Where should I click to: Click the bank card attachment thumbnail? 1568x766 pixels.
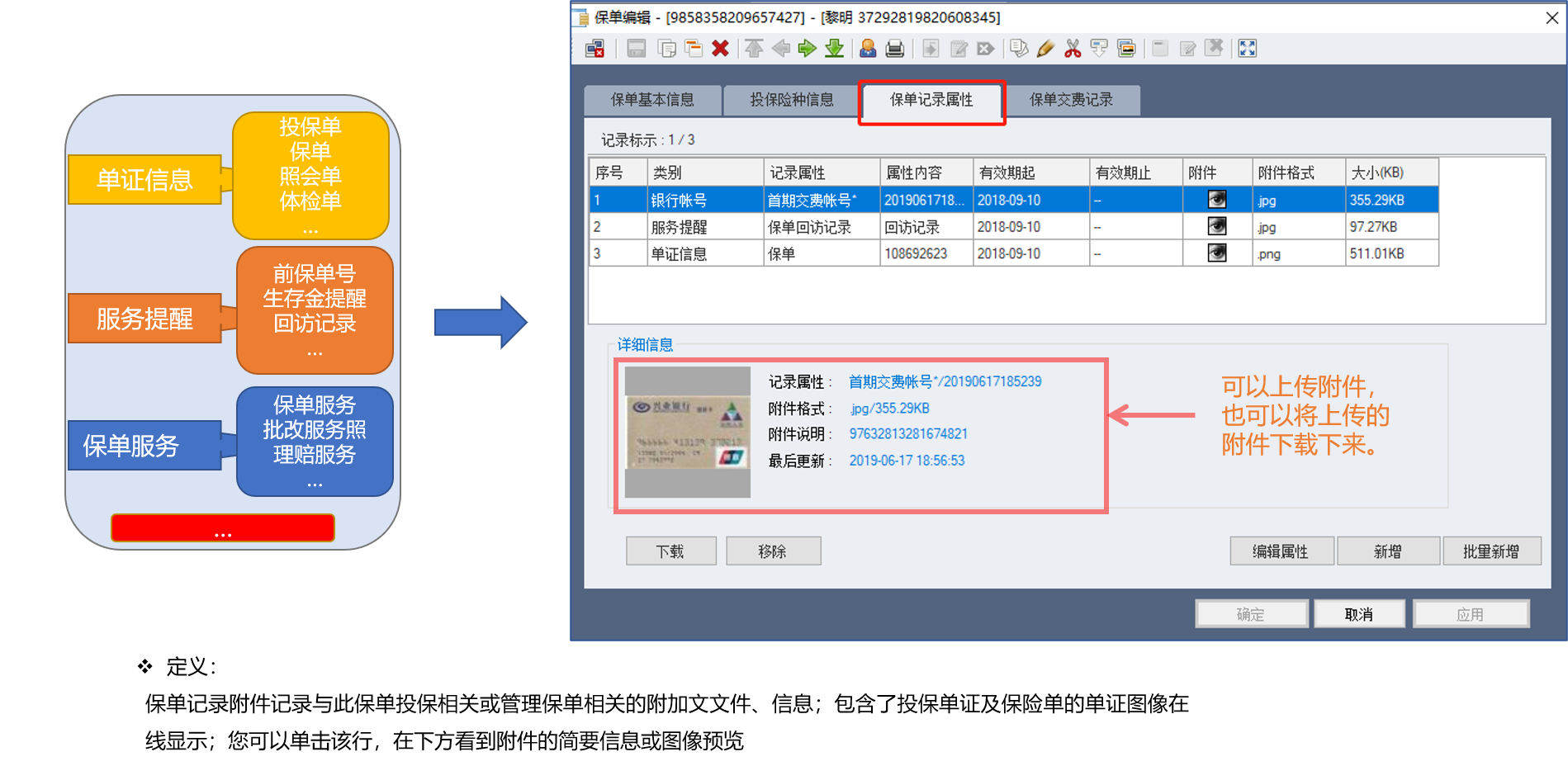687,432
